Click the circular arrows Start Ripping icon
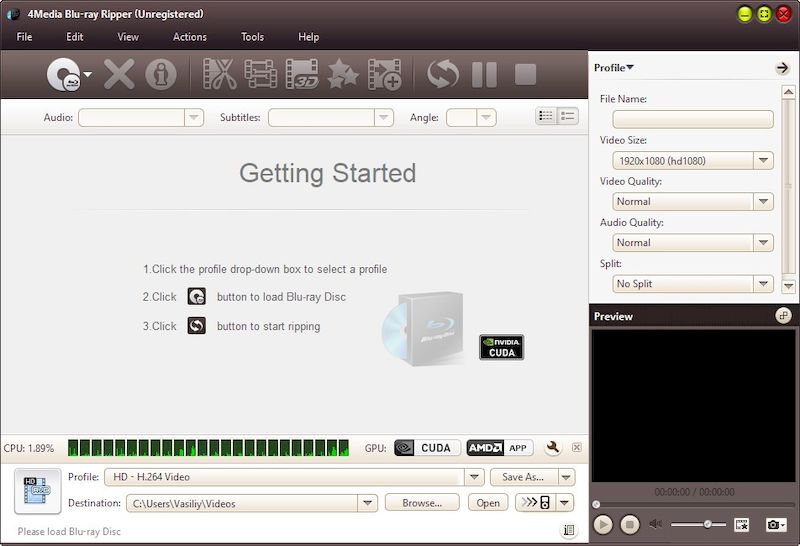Viewport: 800px width, 546px height. [442, 75]
